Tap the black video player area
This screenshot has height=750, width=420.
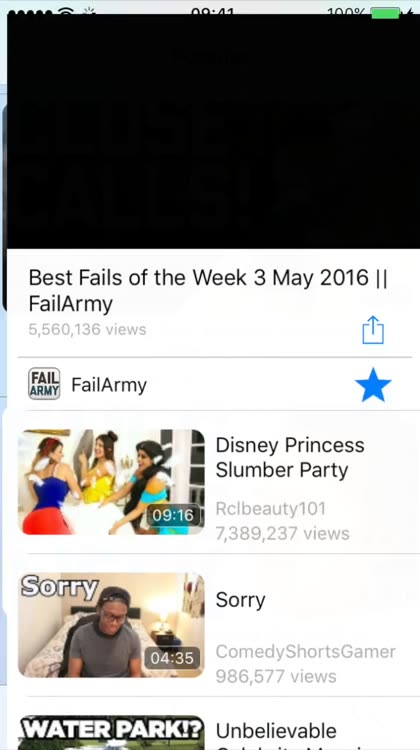pyautogui.click(x=213, y=132)
